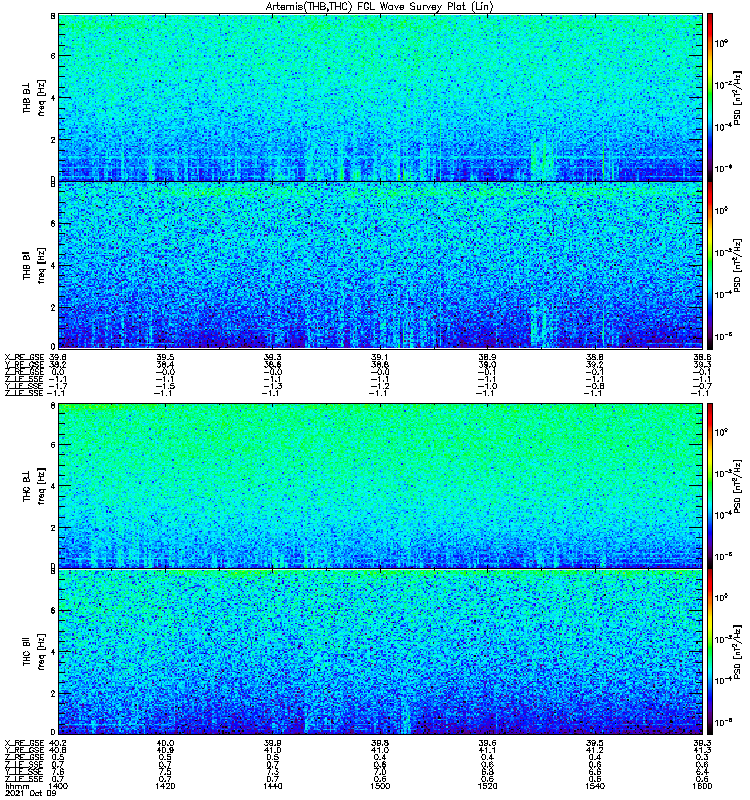Click inside the THC B-perpendicular spectrogram panel
This screenshot has width=750, height=800.
[381, 486]
